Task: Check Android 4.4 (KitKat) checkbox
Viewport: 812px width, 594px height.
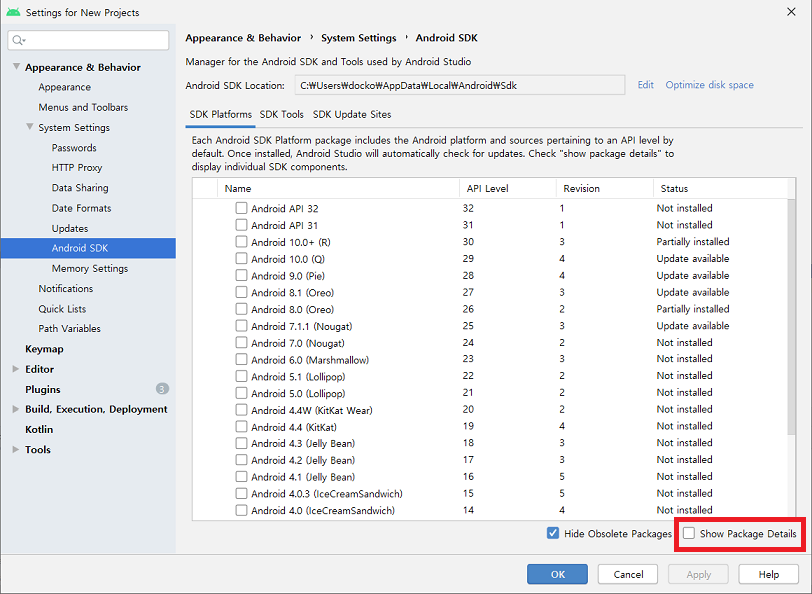Action: [241, 427]
